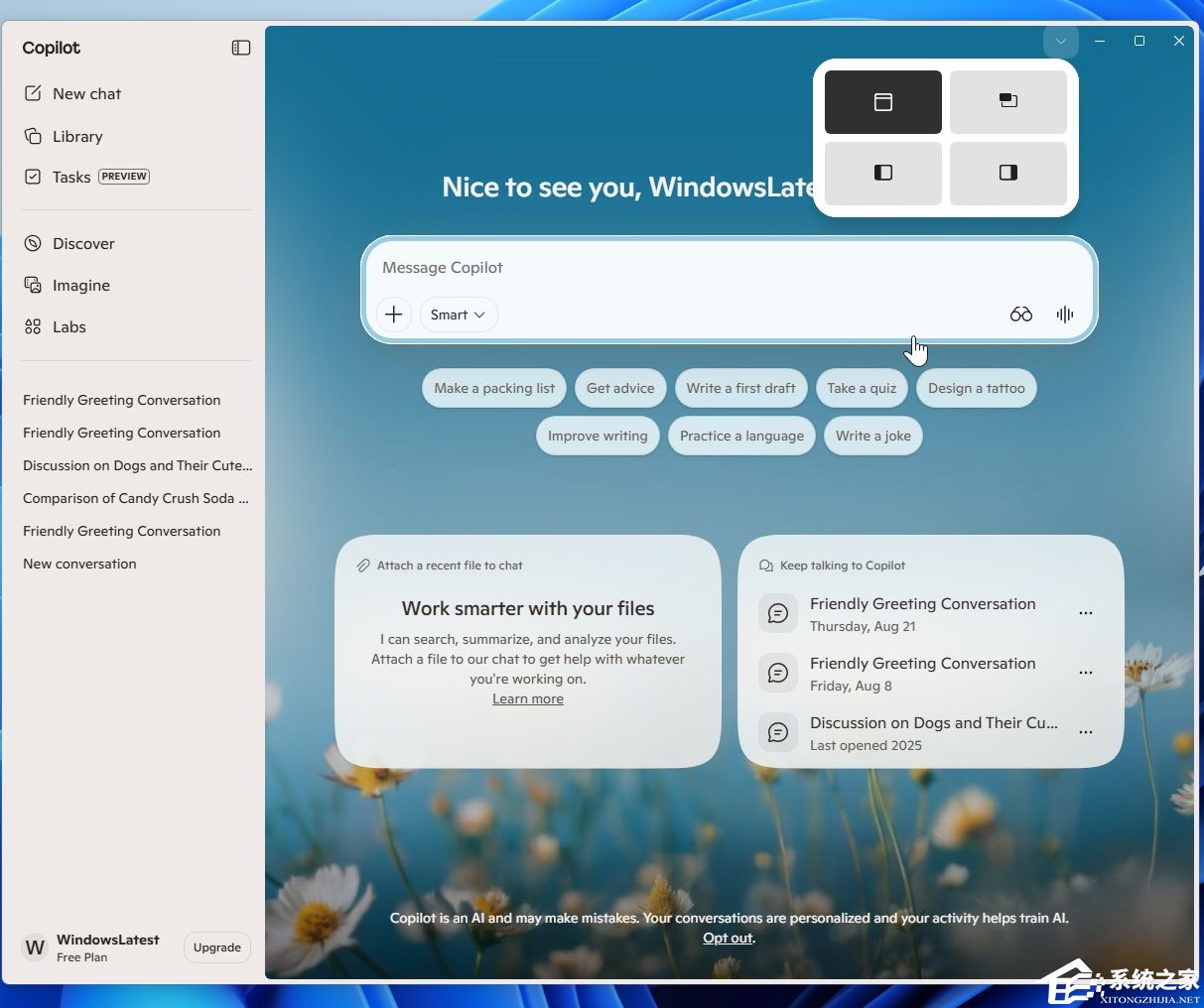The height and width of the screenshot is (1008, 1204).
Task: Click chat bubble icon for the Friday, Aug 8 conversation
Action: tap(778, 673)
